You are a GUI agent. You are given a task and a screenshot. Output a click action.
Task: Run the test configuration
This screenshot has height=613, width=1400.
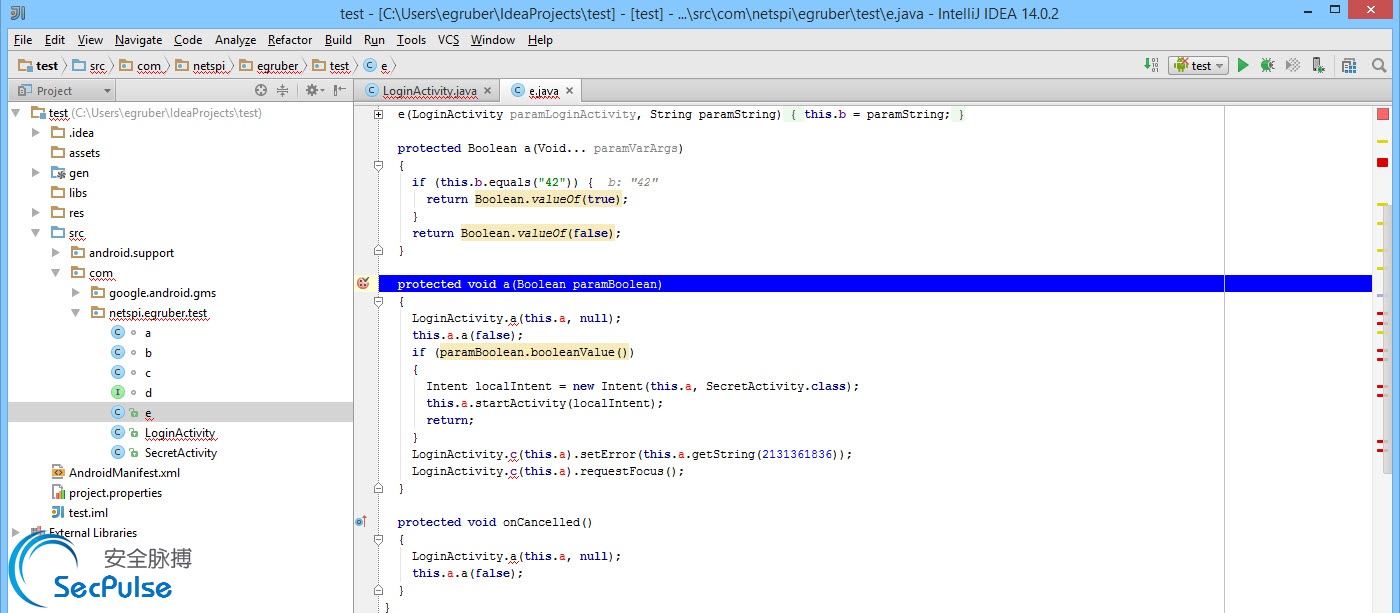tap(1243, 65)
